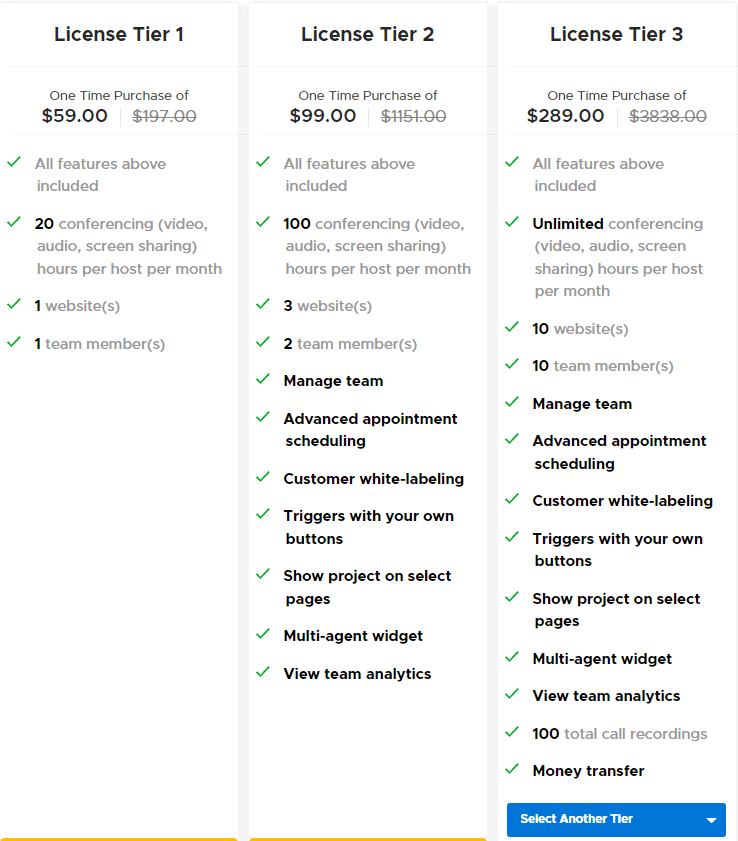Click the One Time Purchase label in Tier 2

pyautogui.click(x=367, y=95)
